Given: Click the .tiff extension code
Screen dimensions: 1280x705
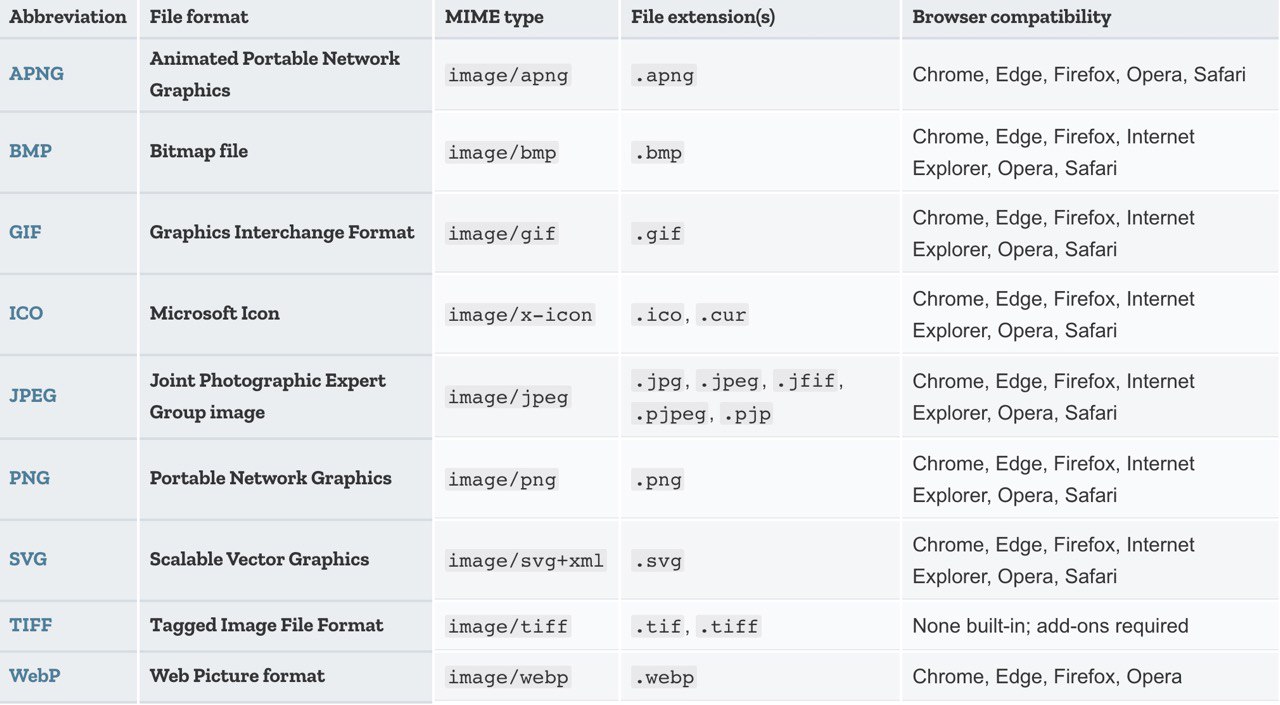Looking at the screenshot, I should [x=728, y=626].
